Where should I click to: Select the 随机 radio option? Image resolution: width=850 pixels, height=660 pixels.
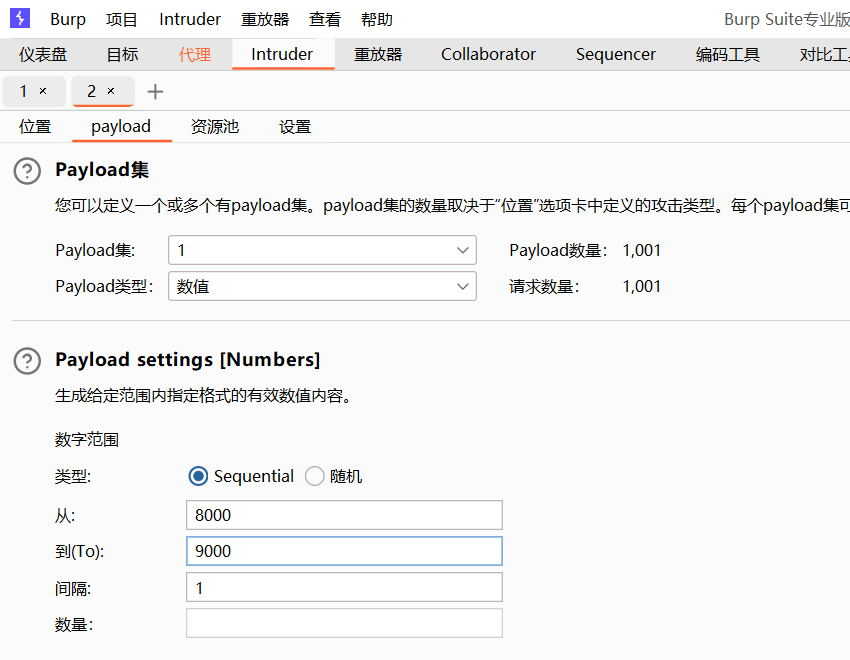coord(314,476)
